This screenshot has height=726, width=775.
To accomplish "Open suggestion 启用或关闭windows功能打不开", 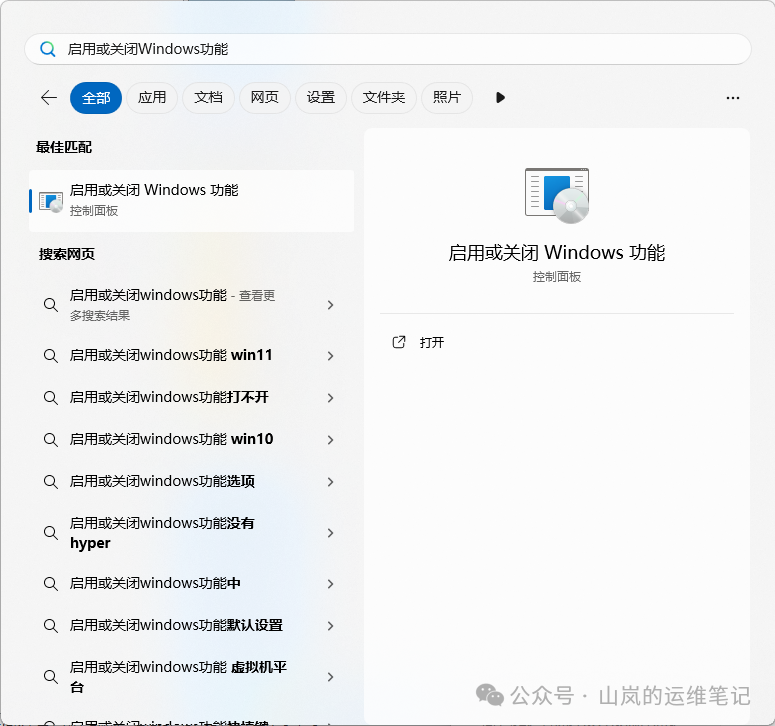I will [x=191, y=397].
